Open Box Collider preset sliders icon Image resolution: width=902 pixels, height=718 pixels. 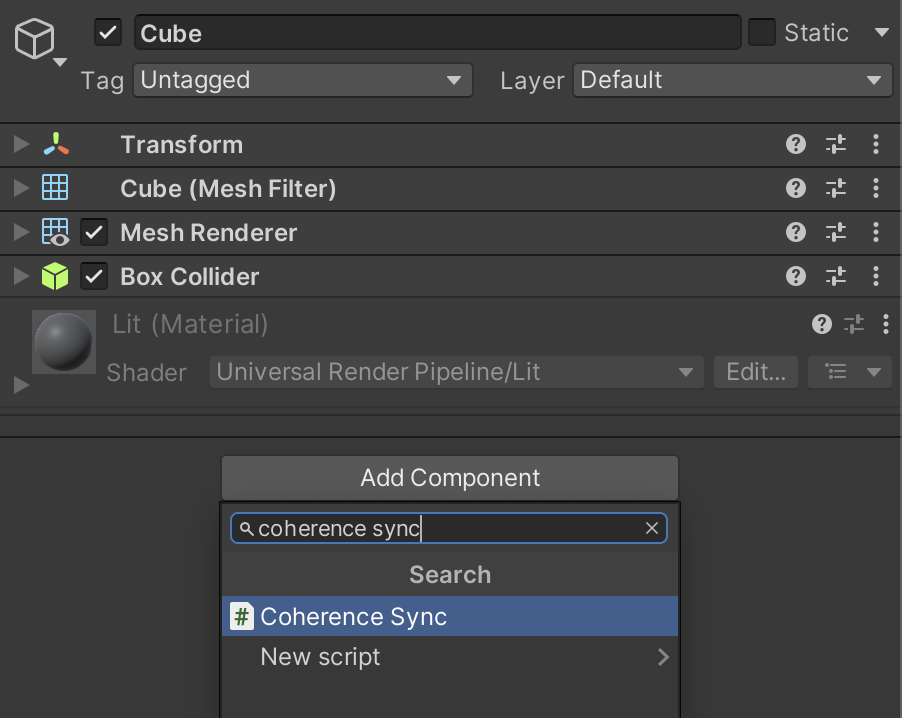pyautogui.click(x=836, y=277)
